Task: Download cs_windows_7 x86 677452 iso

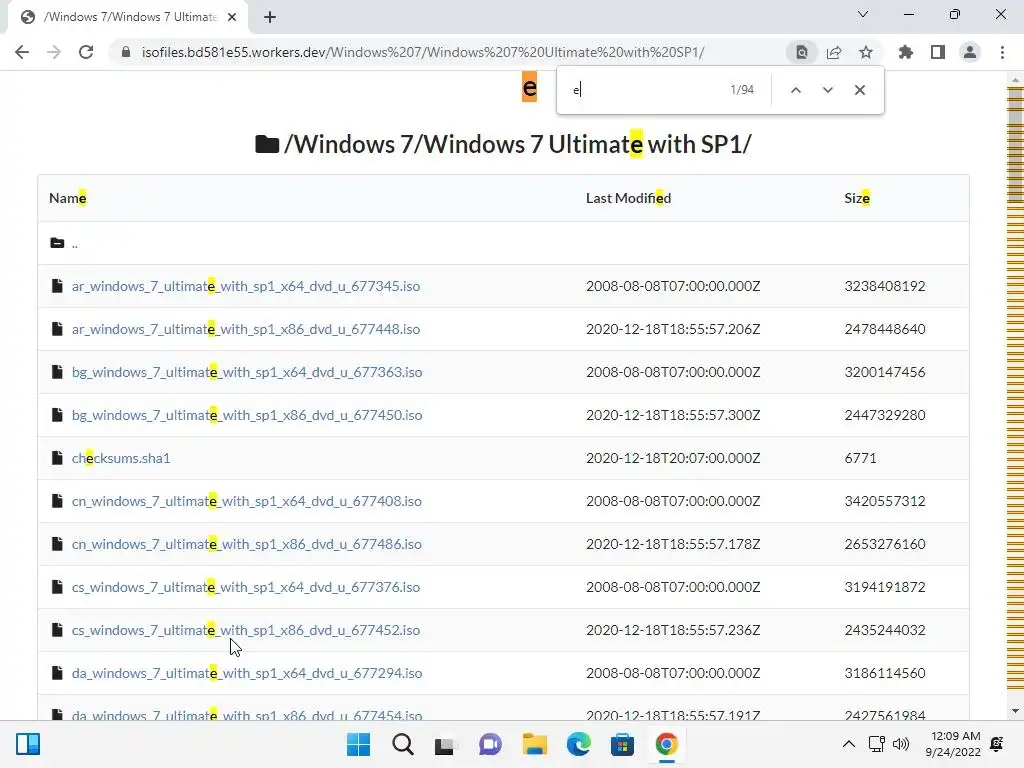Action: point(246,630)
